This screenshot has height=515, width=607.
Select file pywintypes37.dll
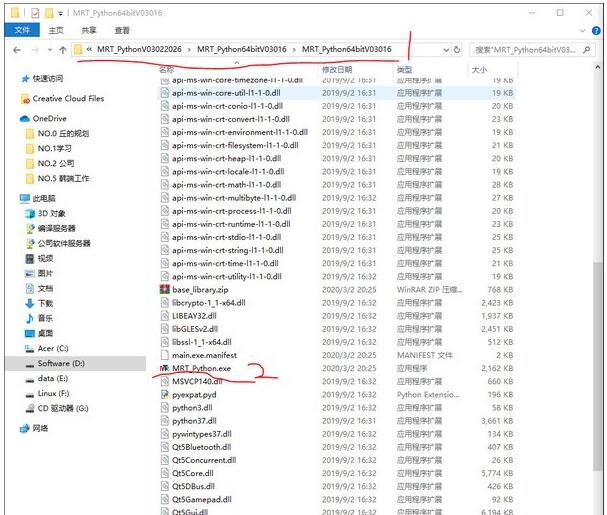click(x=202, y=434)
